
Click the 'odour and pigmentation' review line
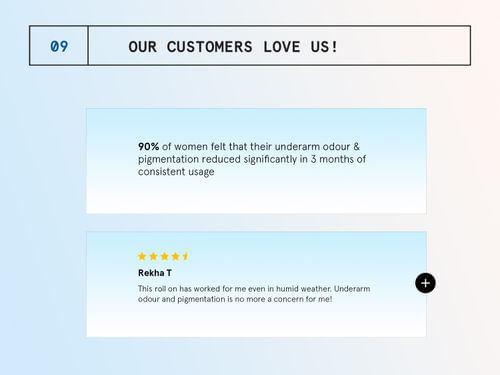(235, 299)
